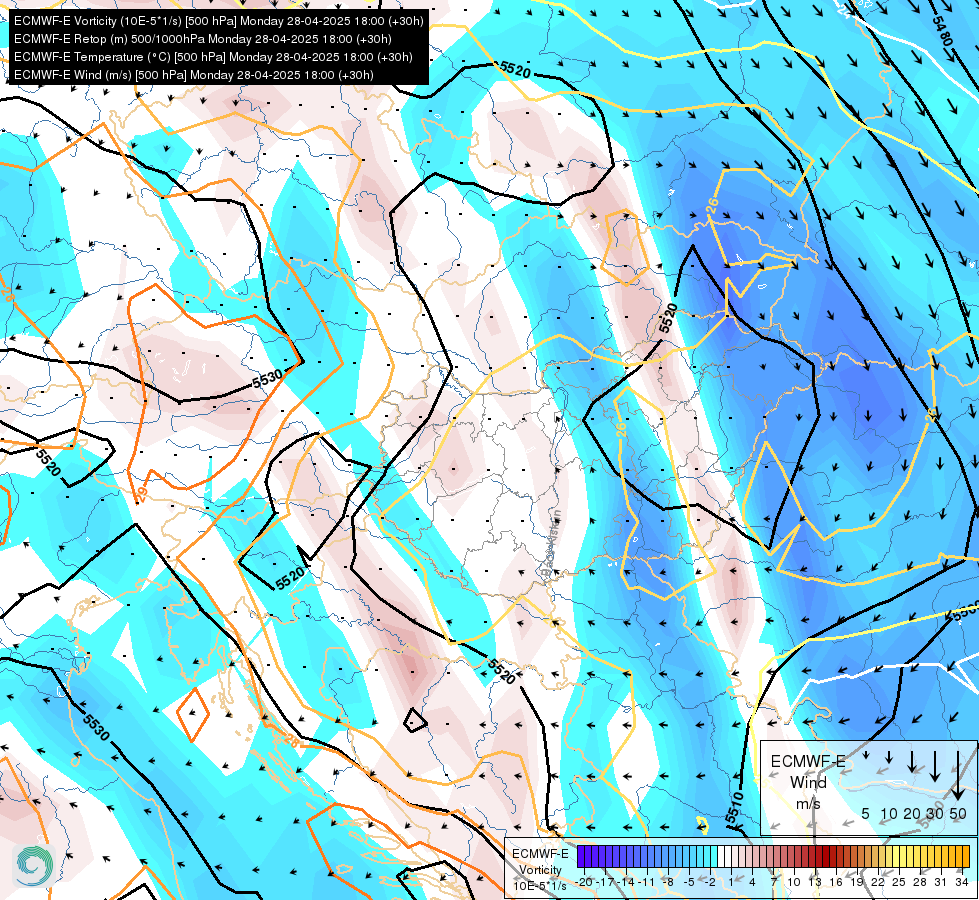Image resolution: width=979 pixels, height=900 pixels.
Task: Click the -20 tick on vorticity scale
Action: click(584, 882)
